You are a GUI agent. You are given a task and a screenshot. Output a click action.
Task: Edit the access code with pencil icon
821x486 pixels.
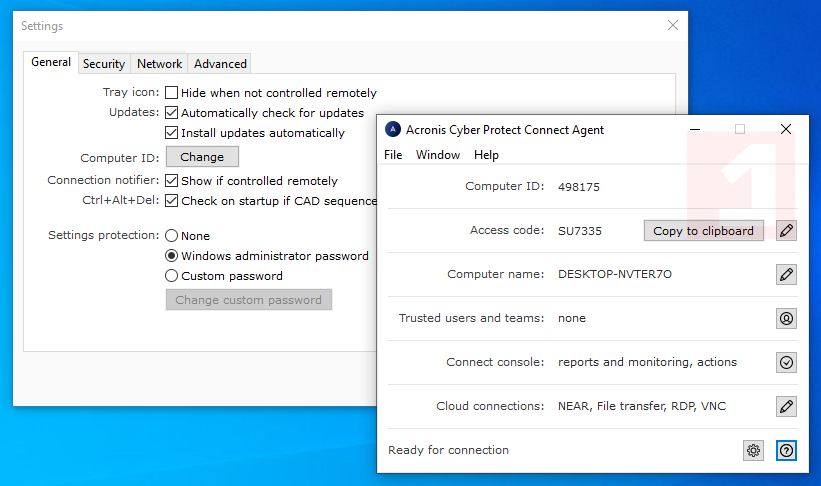click(786, 231)
